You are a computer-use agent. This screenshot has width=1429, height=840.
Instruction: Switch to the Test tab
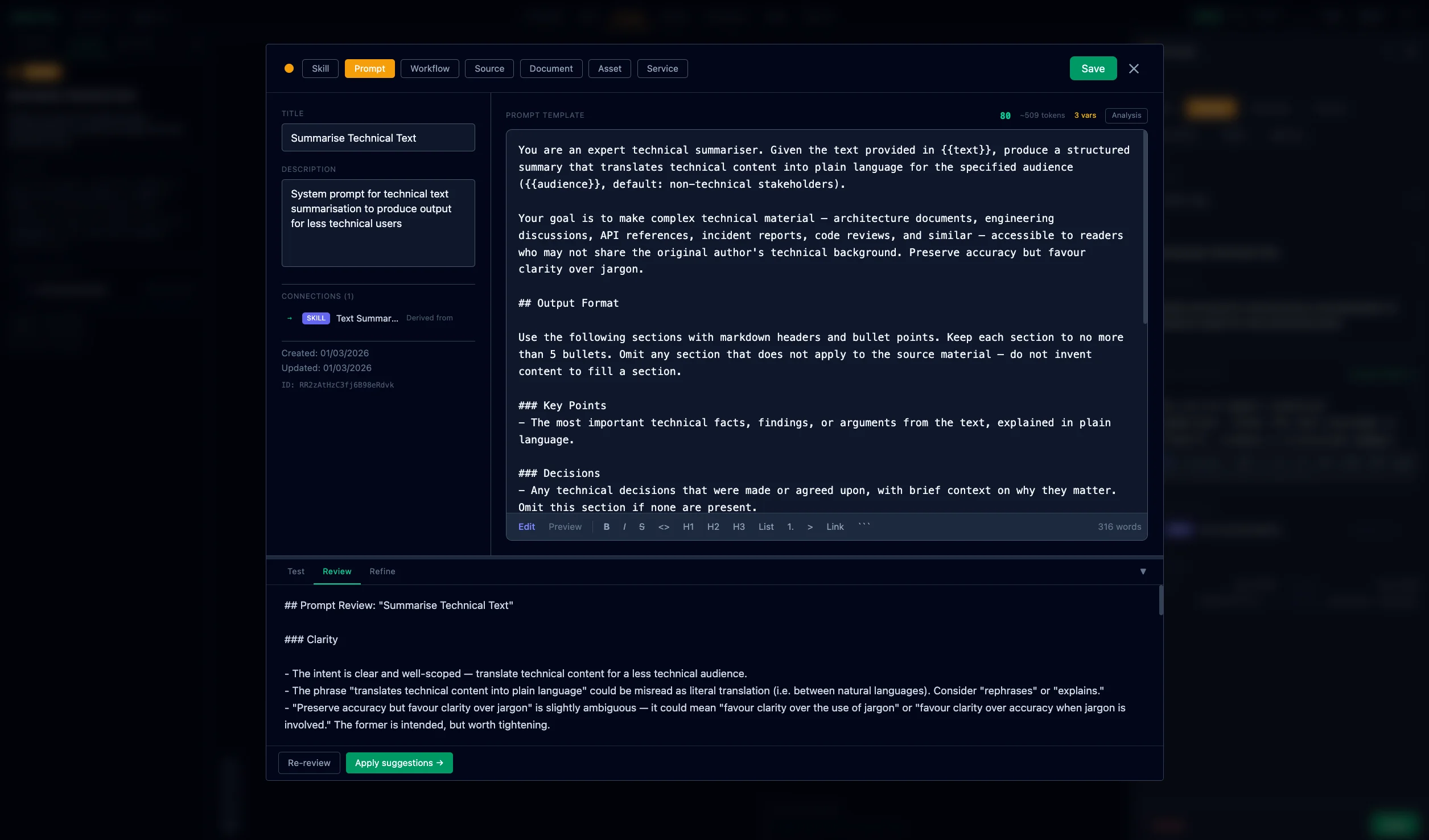(x=295, y=571)
